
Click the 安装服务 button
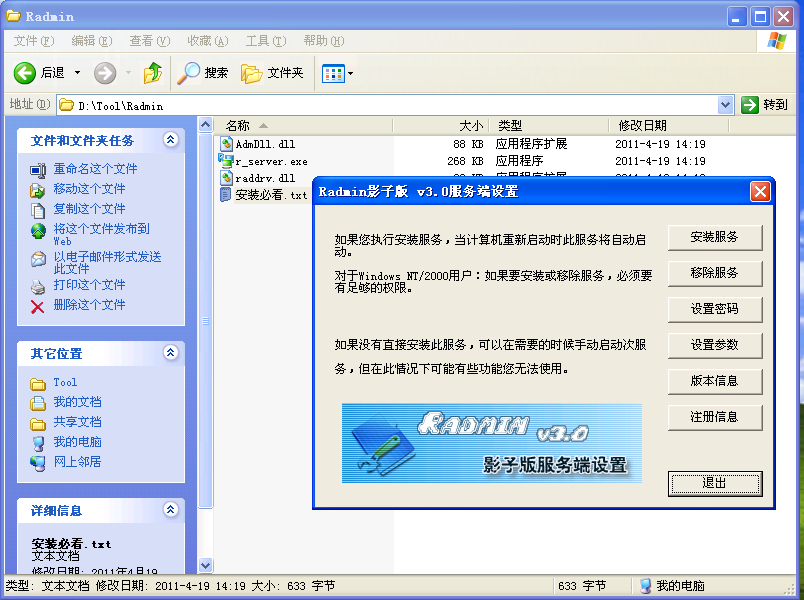click(715, 237)
